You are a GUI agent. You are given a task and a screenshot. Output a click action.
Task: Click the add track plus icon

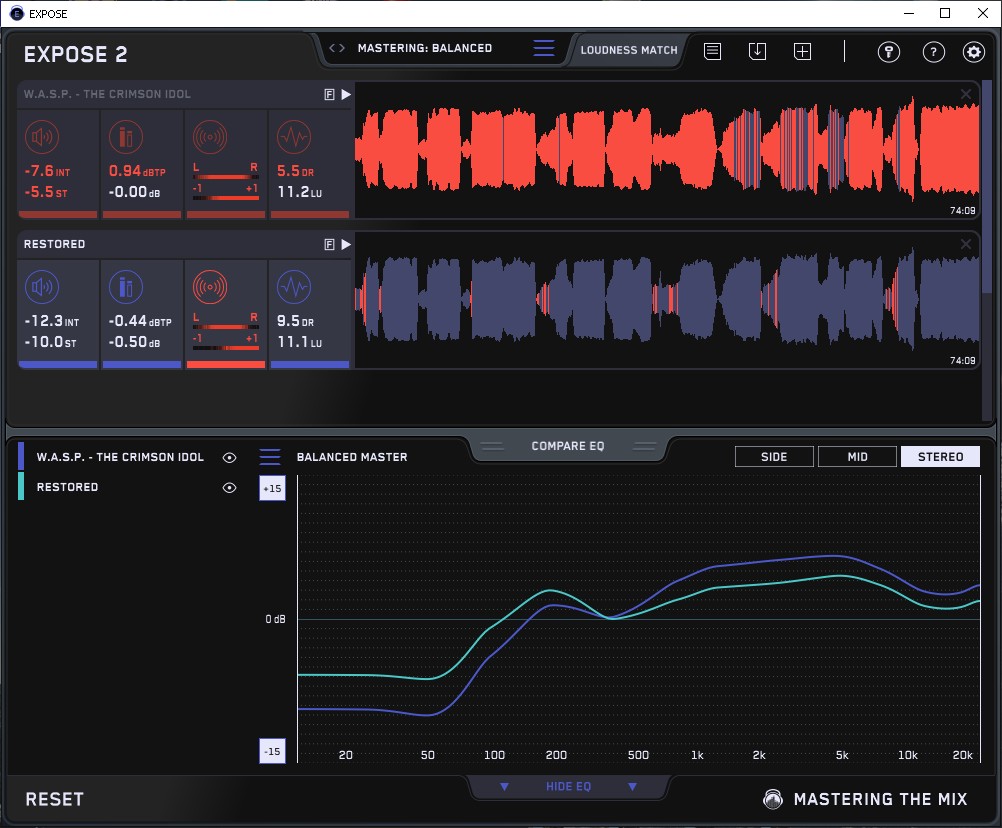[802, 52]
